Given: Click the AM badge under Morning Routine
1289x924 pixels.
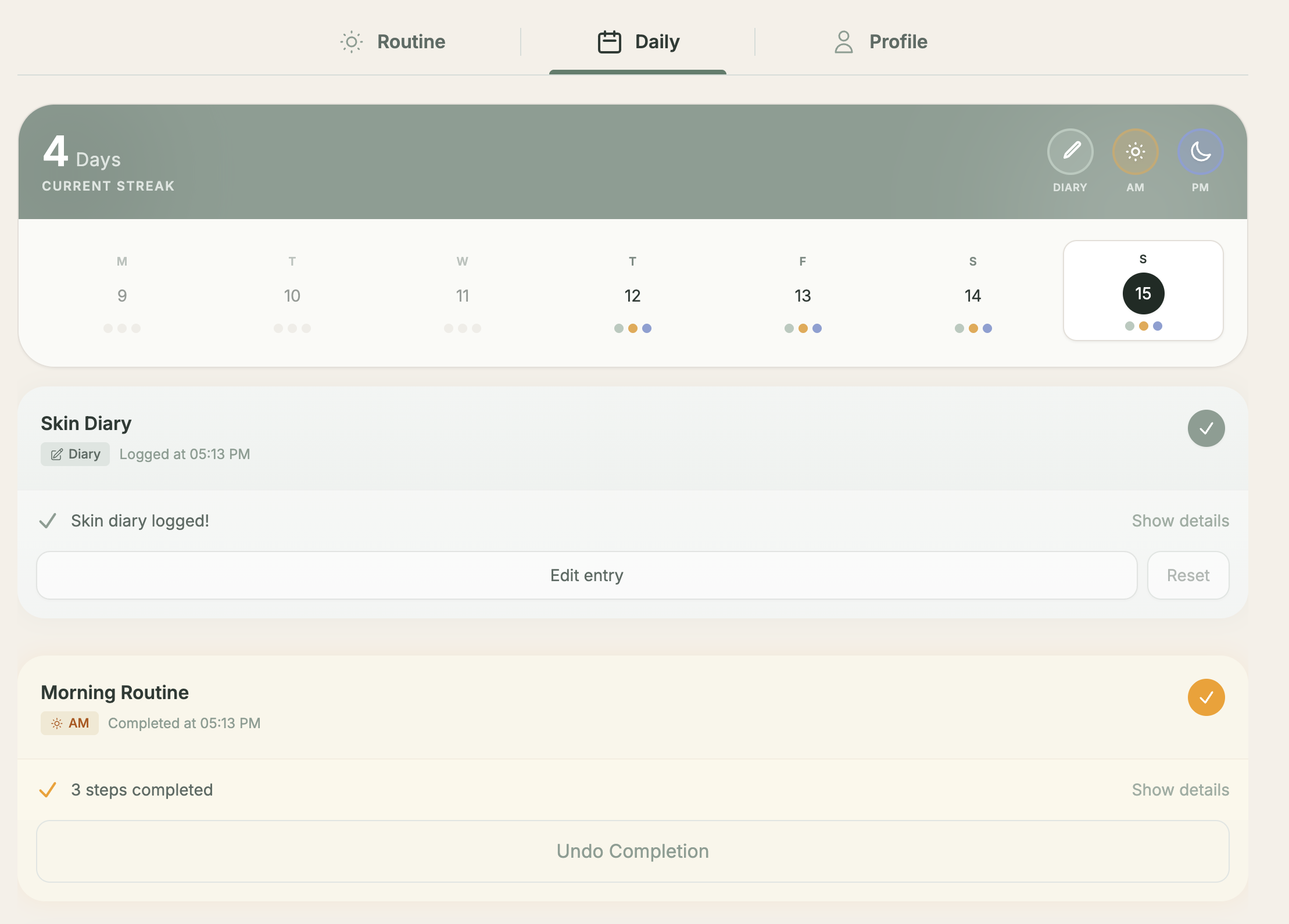Looking at the screenshot, I should pyautogui.click(x=69, y=723).
